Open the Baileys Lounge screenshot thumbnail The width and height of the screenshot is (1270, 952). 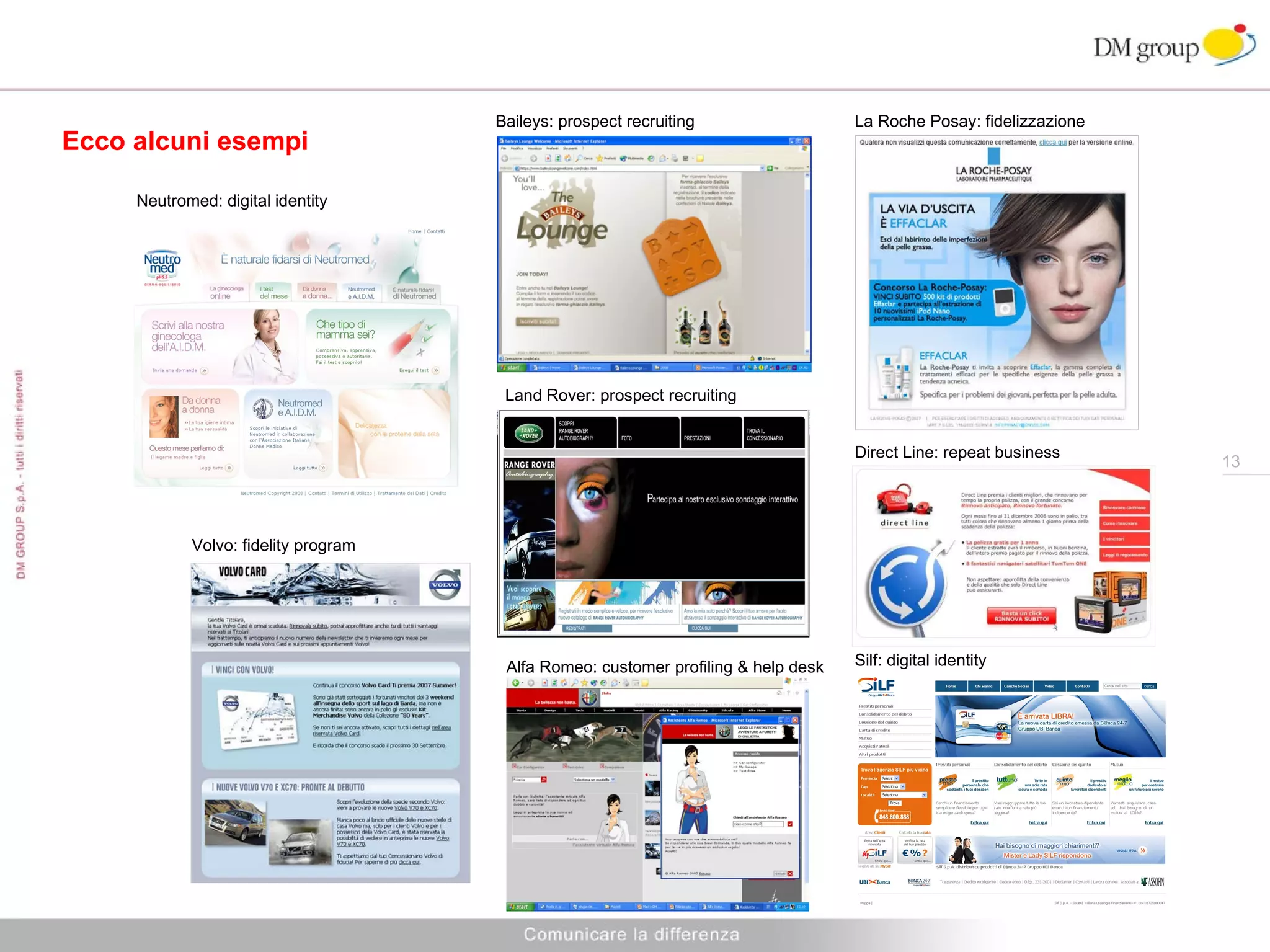click(654, 254)
